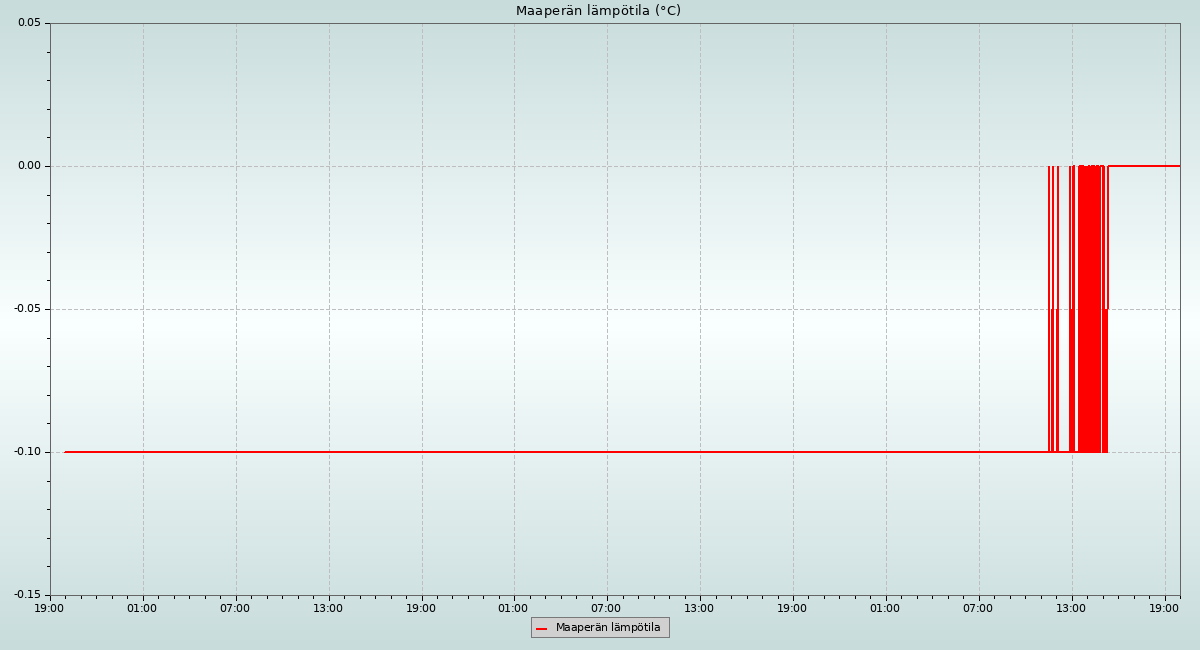Click the rightmost 19:00 x-axis label
Viewport: 1200px width, 650px height.
1164,608
